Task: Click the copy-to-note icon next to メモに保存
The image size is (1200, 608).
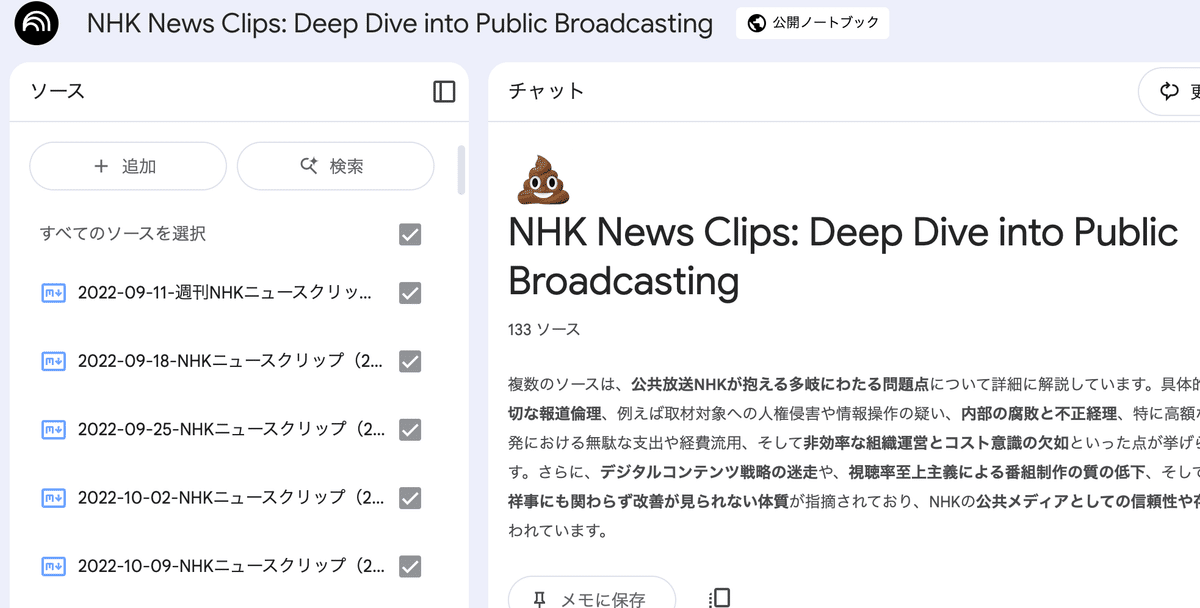Action: (x=719, y=596)
